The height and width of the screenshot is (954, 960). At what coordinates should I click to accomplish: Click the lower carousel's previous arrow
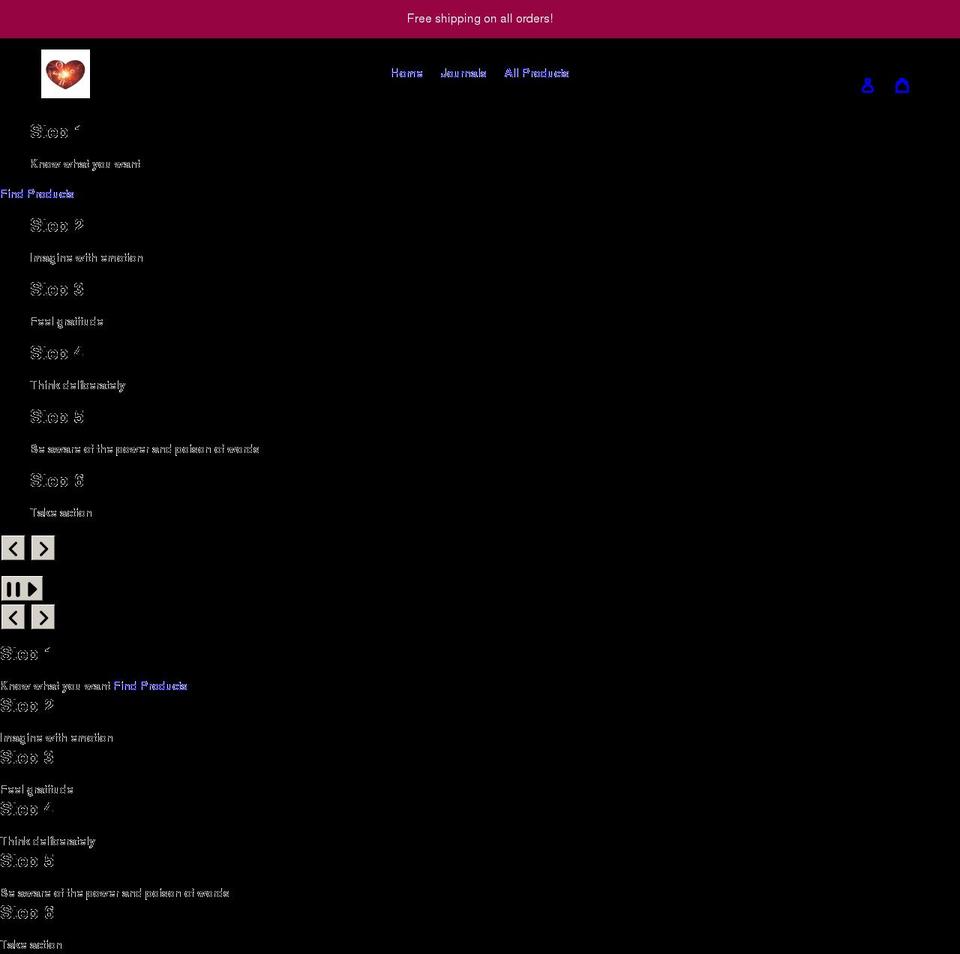(x=13, y=617)
